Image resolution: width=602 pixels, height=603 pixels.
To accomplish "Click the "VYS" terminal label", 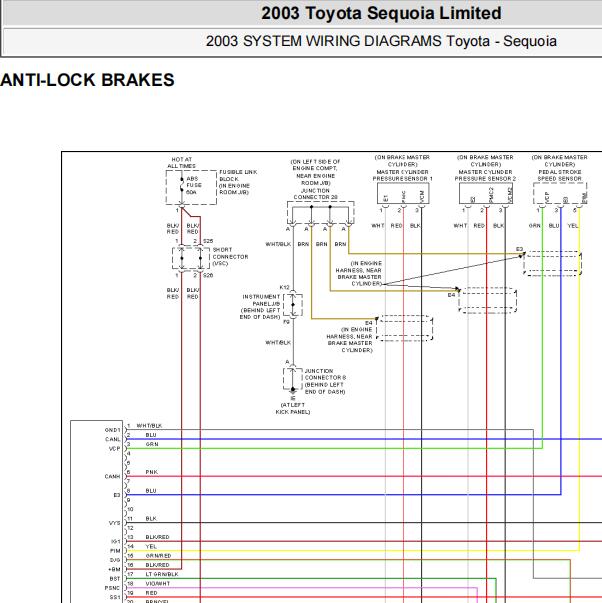I will pos(115,523).
